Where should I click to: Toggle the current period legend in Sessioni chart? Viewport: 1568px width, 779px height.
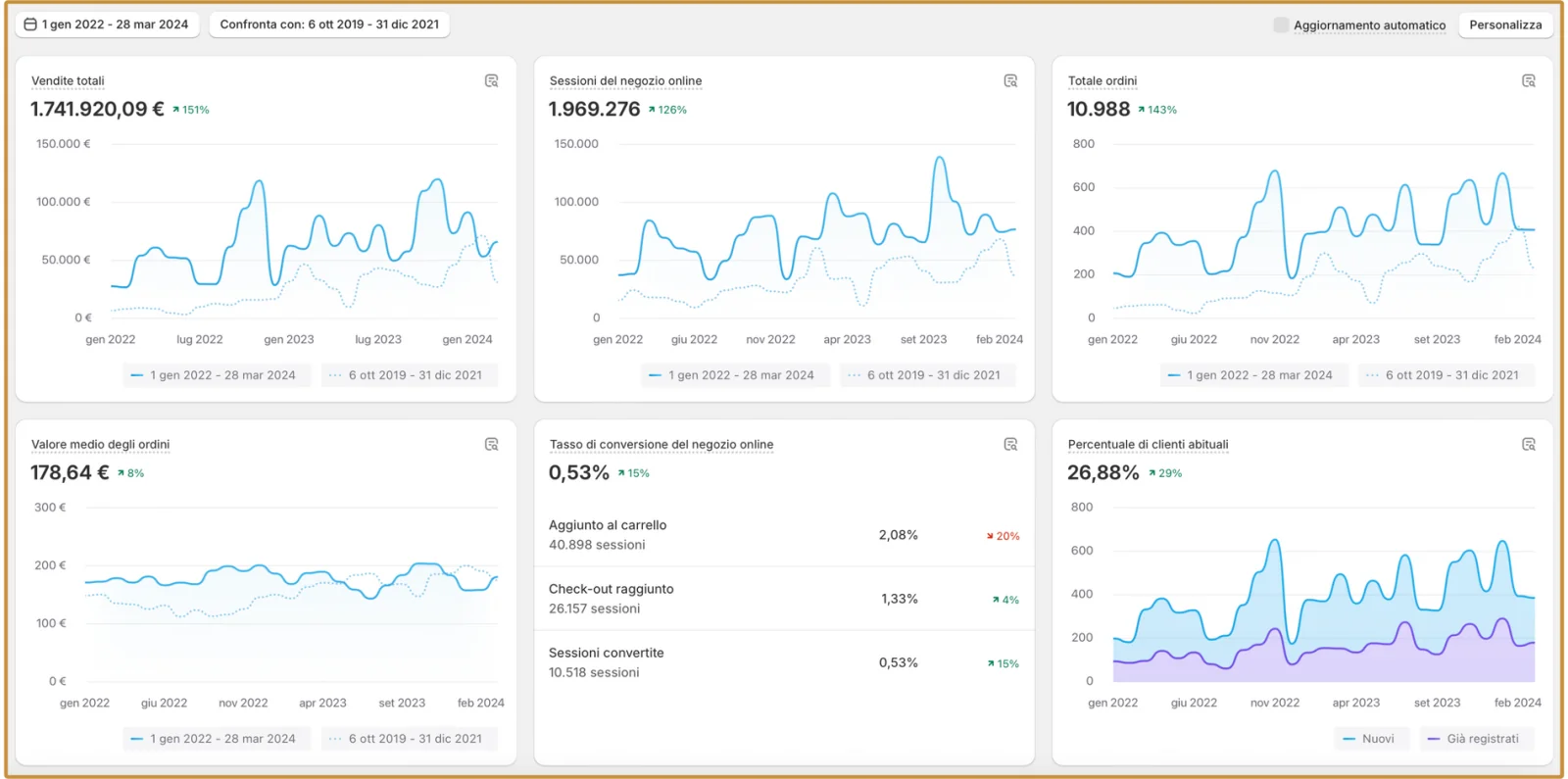tap(734, 375)
